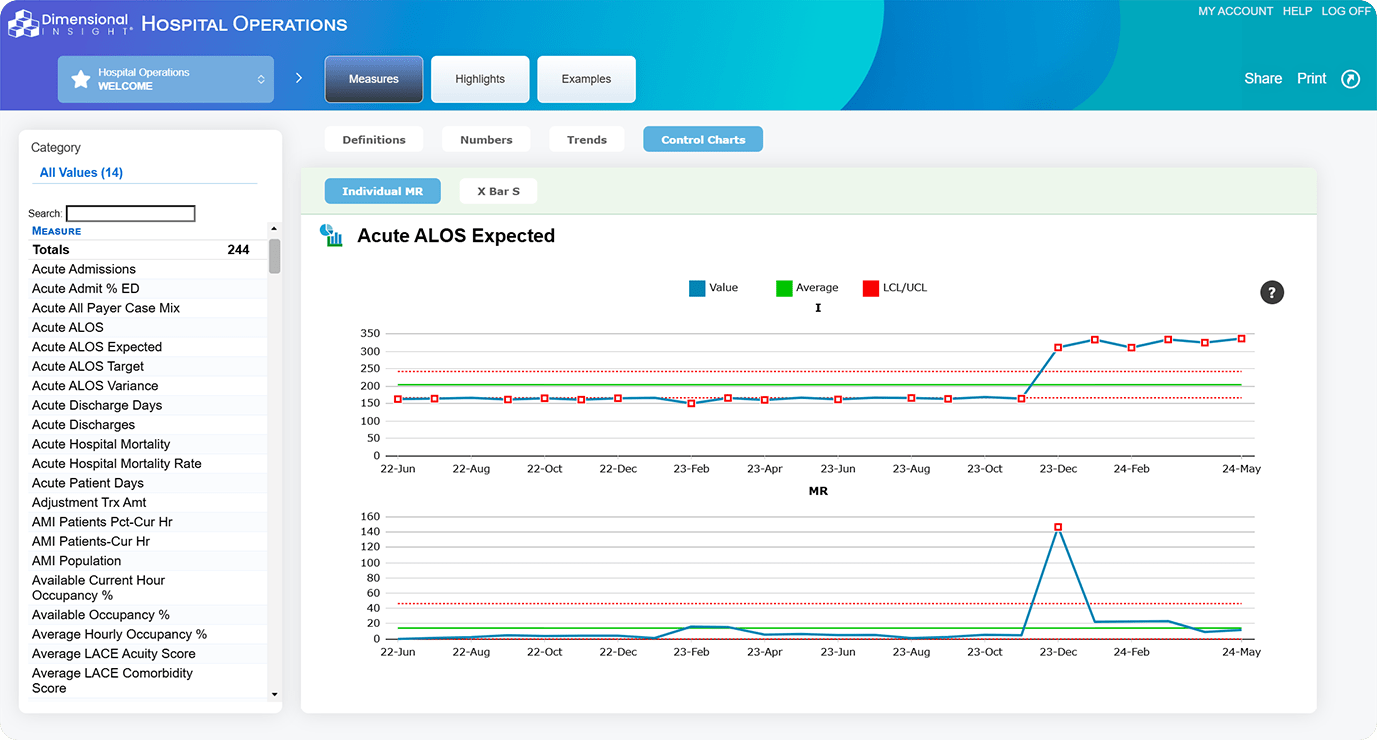Click the measure Search input field
Image resolution: width=1377 pixels, height=740 pixels.
130,213
